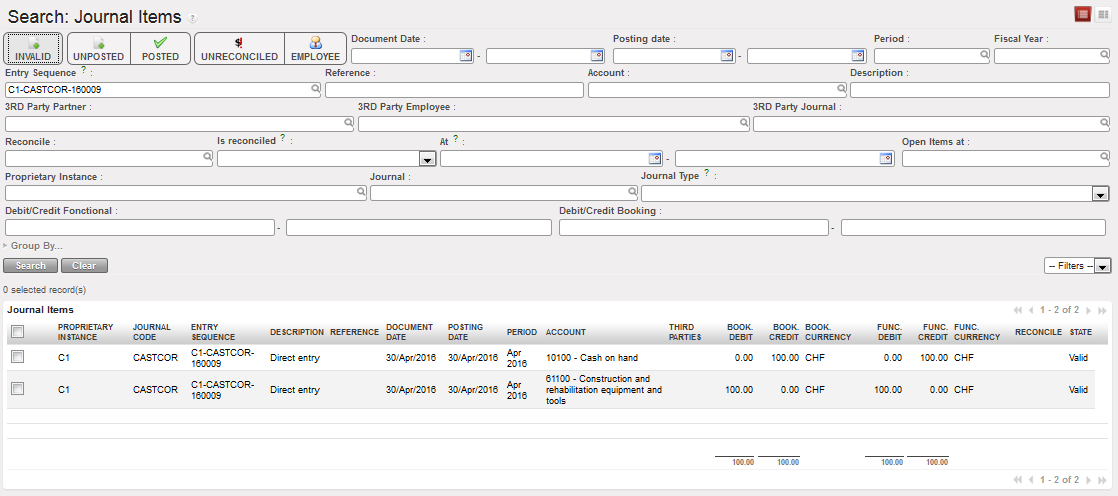Toggle the Posted filter
1118x496 pixels.
[x=160, y=49]
